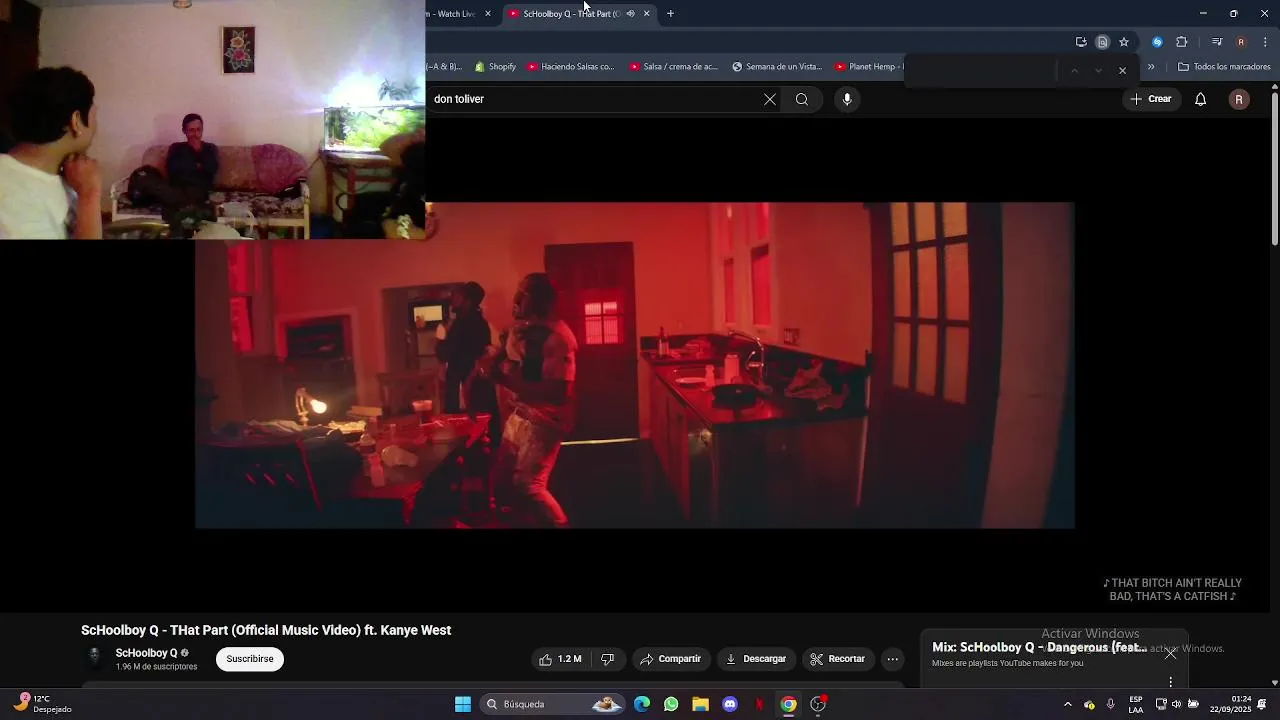Viewport: 1280px width, 720px height.
Task: Click the system tray microphone icon
Action: point(1110,704)
